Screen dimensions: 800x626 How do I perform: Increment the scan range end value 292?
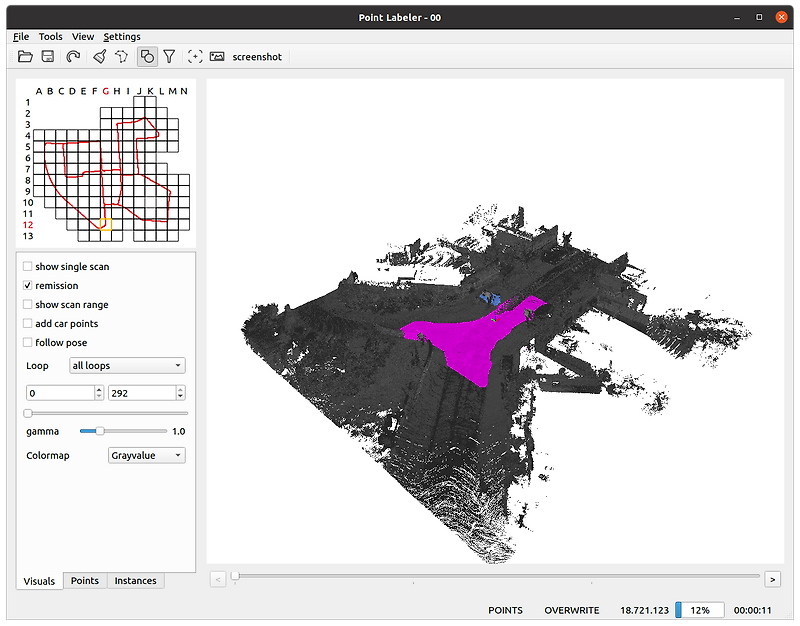click(x=182, y=389)
